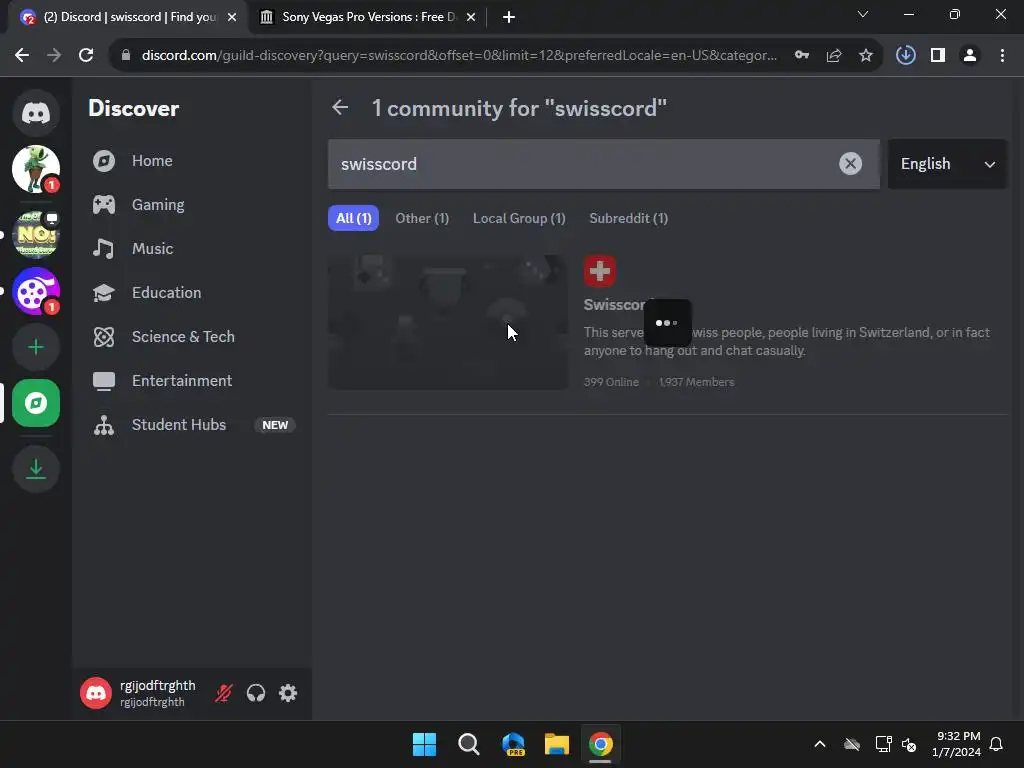The height and width of the screenshot is (768, 1024).
Task: Expand the English language dropdown
Action: click(x=947, y=164)
